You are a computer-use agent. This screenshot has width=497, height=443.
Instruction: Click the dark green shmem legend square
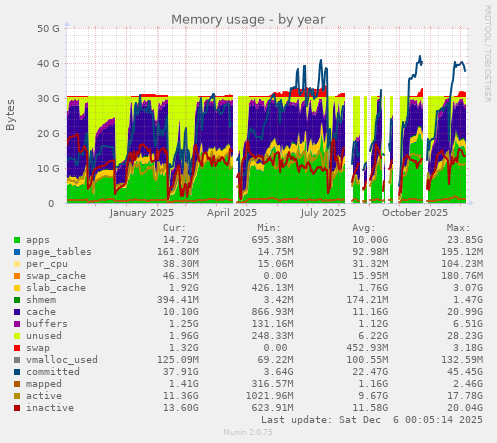pyautogui.click(x=17, y=300)
